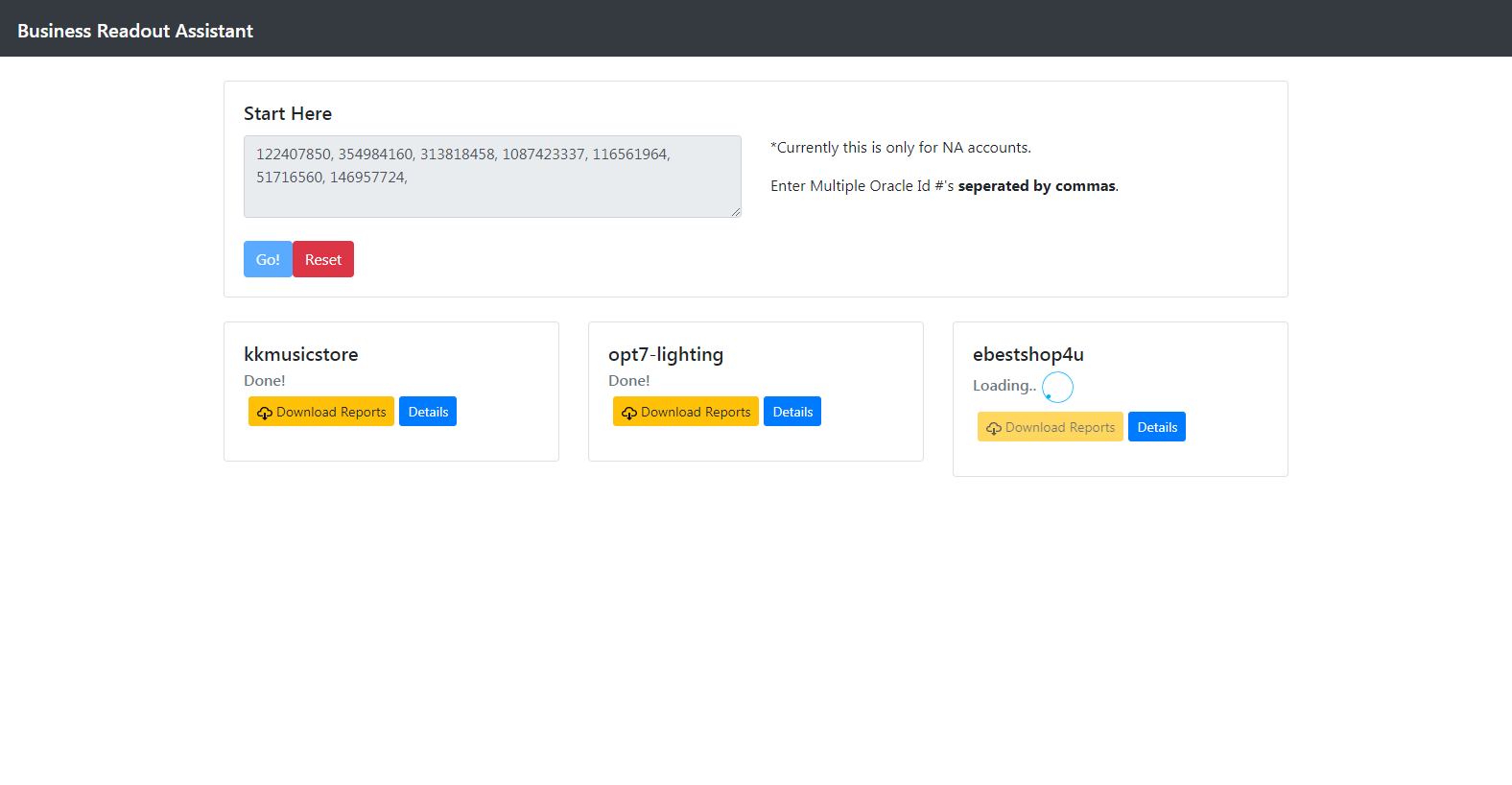
Task: Click the red Reset button
Action: [x=323, y=259]
